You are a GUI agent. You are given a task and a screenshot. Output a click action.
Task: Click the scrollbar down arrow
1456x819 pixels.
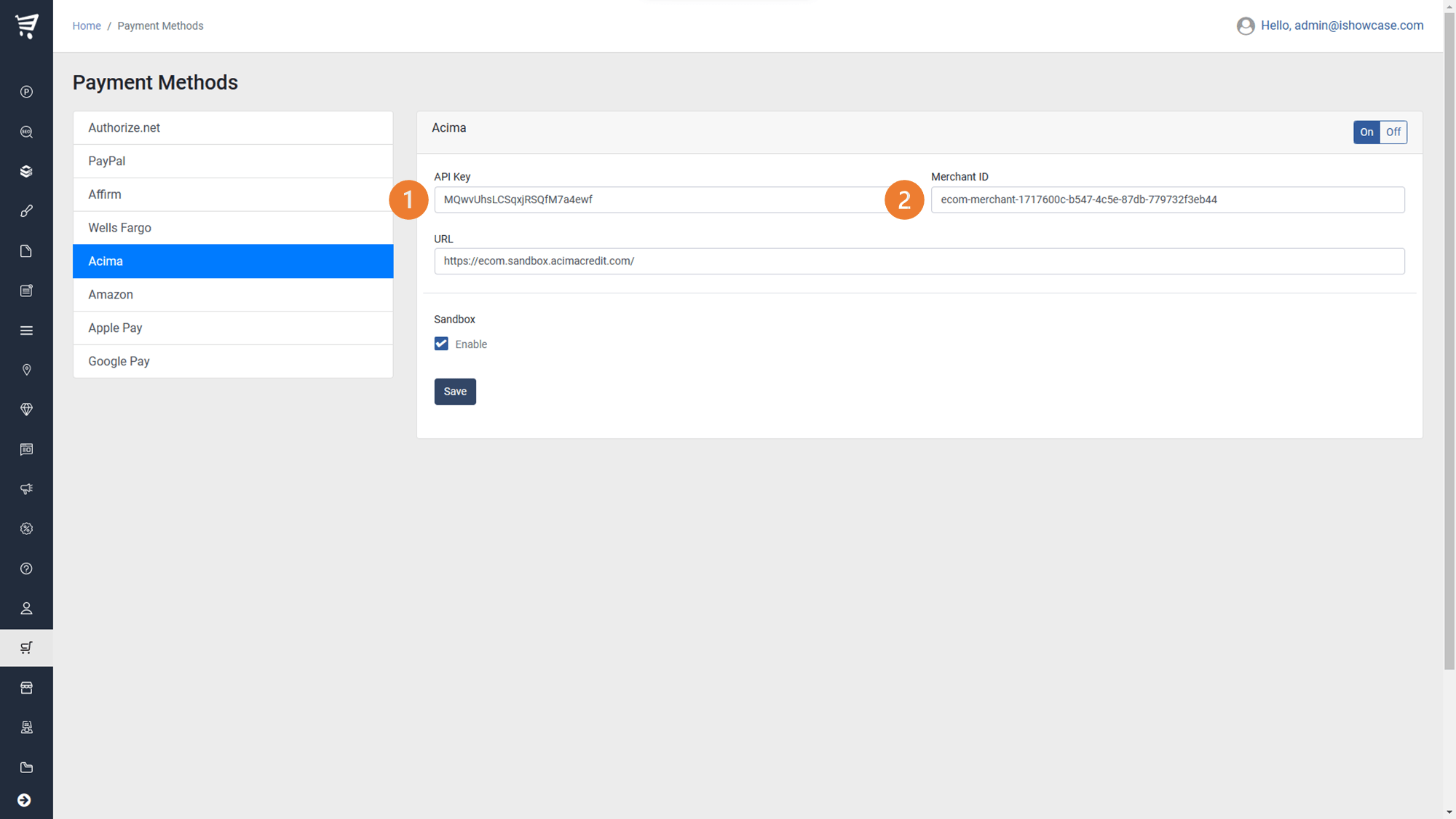pos(1449,812)
